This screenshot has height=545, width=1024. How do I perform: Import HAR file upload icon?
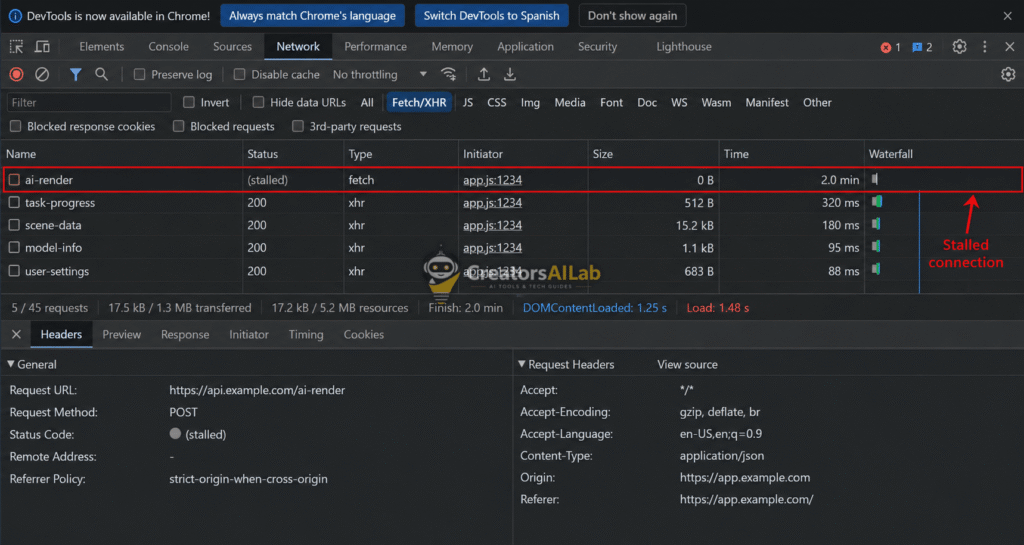[483, 74]
